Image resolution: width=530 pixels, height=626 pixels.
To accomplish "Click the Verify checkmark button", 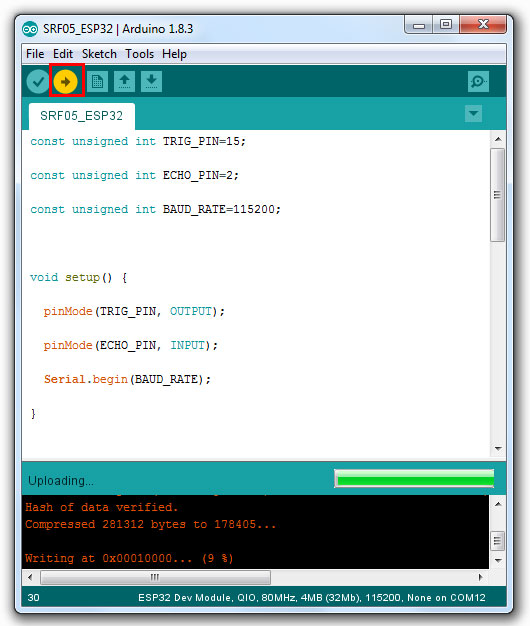I will tap(38, 82).
